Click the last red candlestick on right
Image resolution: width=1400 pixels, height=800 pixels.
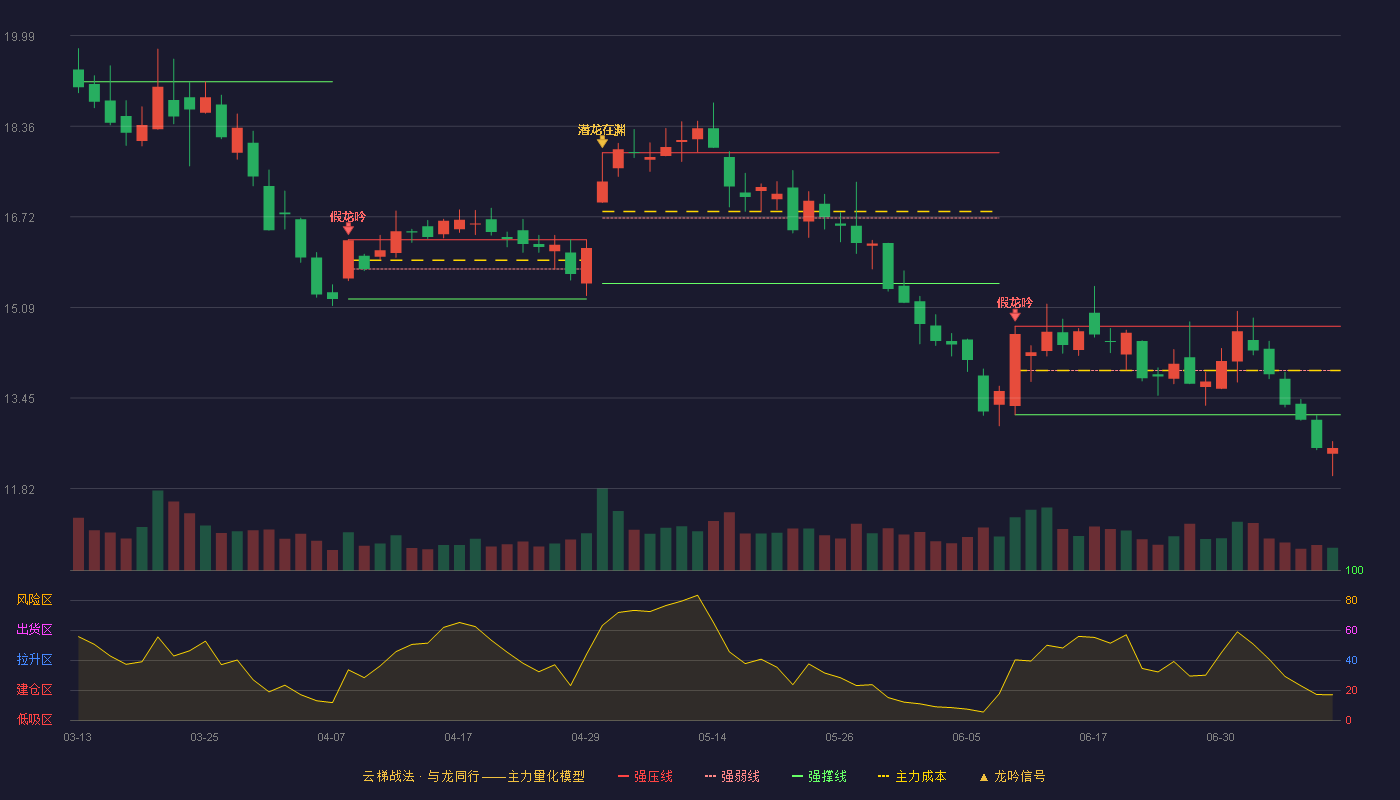click(1332, 451)
